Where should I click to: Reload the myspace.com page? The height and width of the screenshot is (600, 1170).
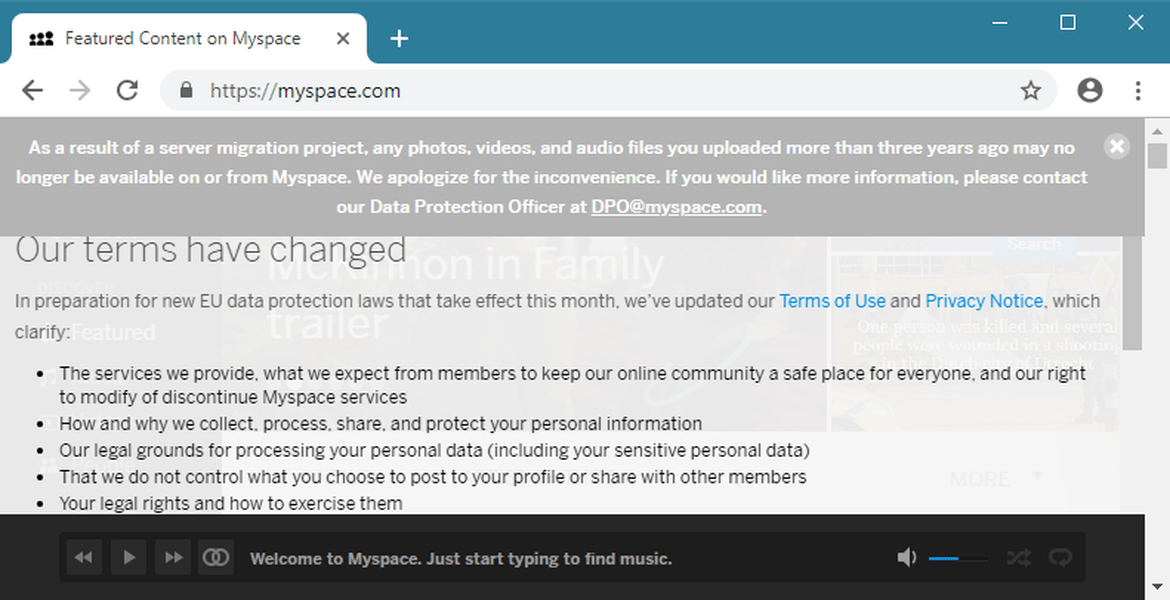(x=127, y=90)
